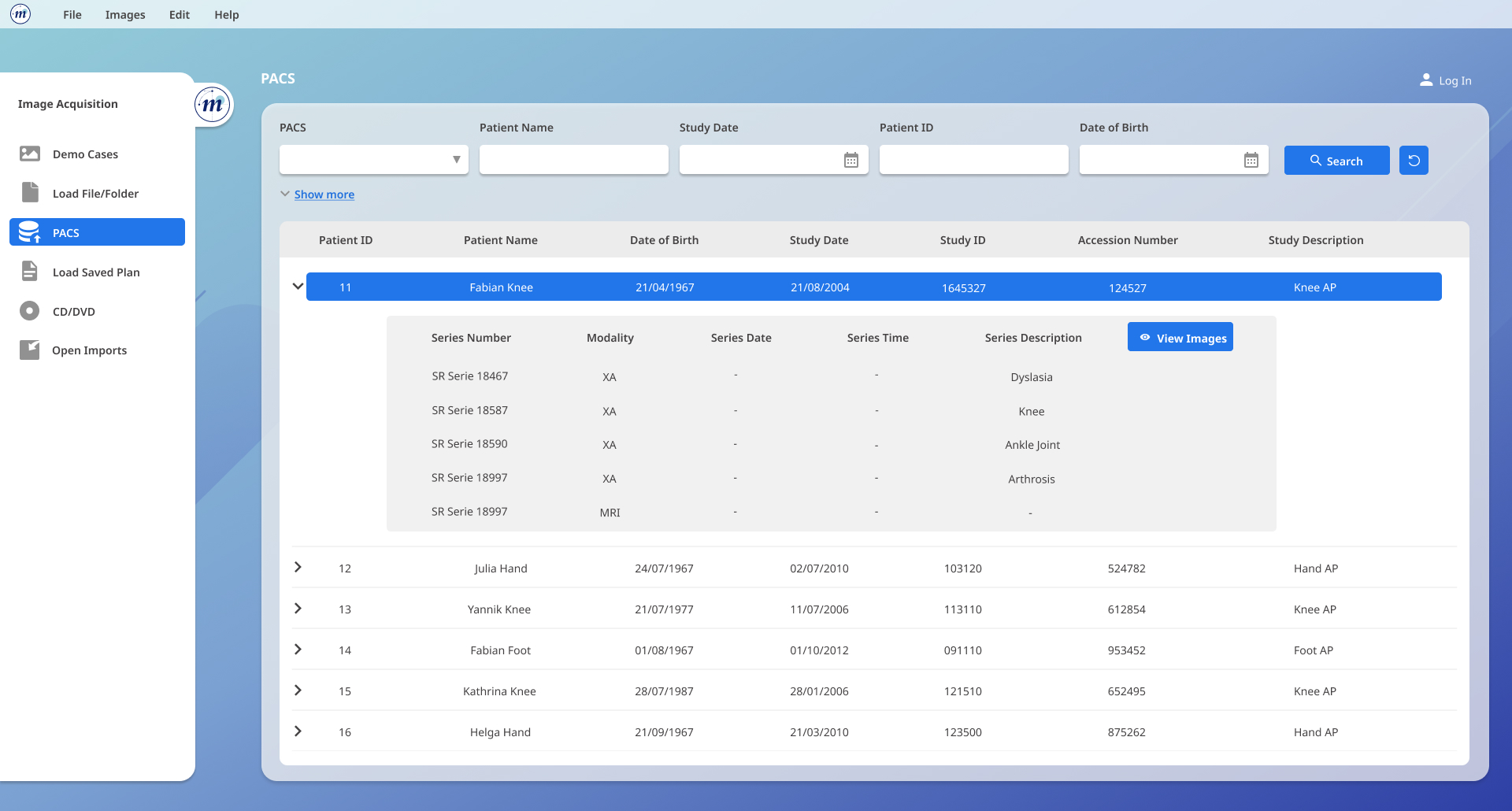
Task: Expand the Helga Hand patient row
Action: coord(298,731)
